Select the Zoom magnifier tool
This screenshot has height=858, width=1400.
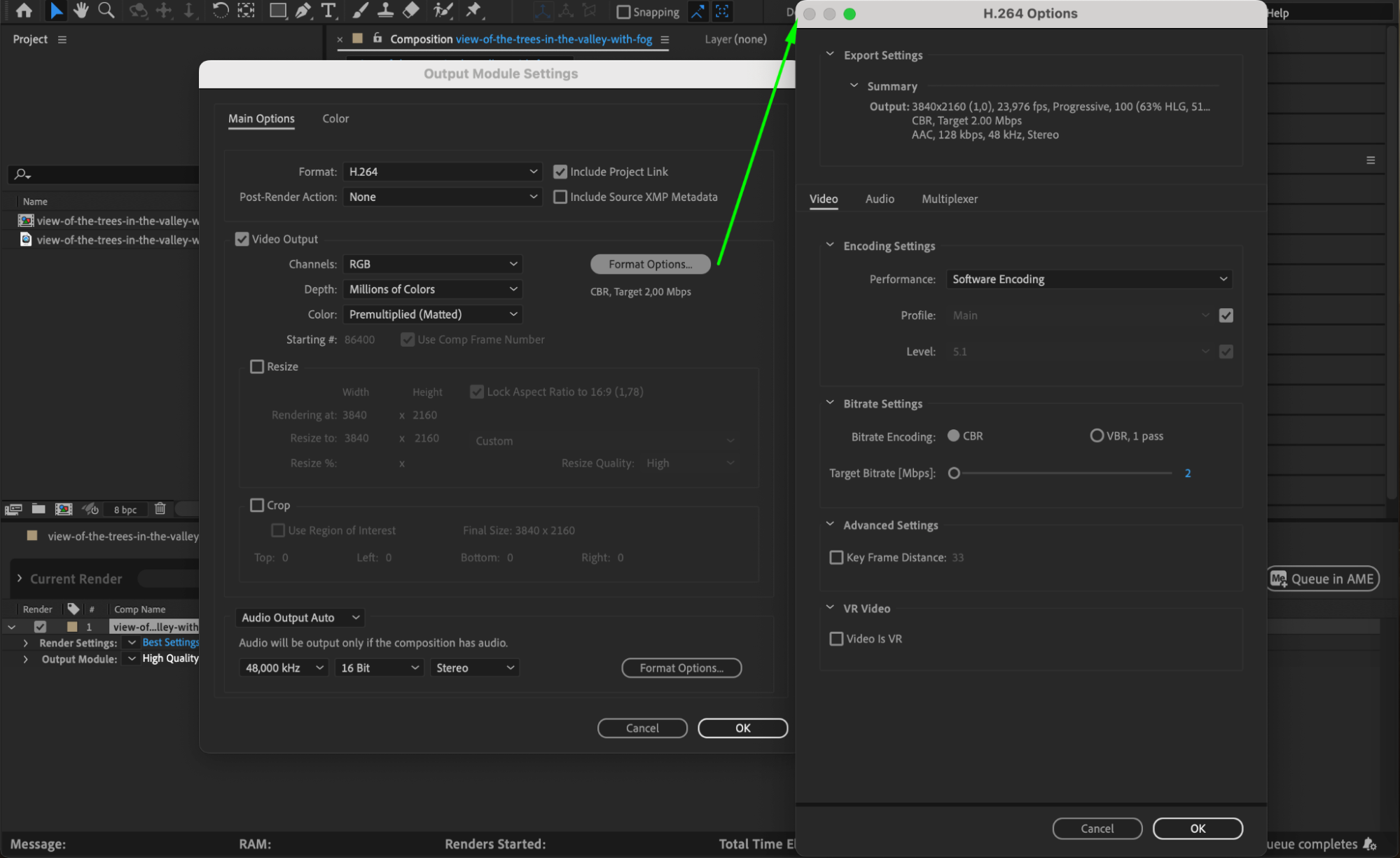(x=106, y=11)
